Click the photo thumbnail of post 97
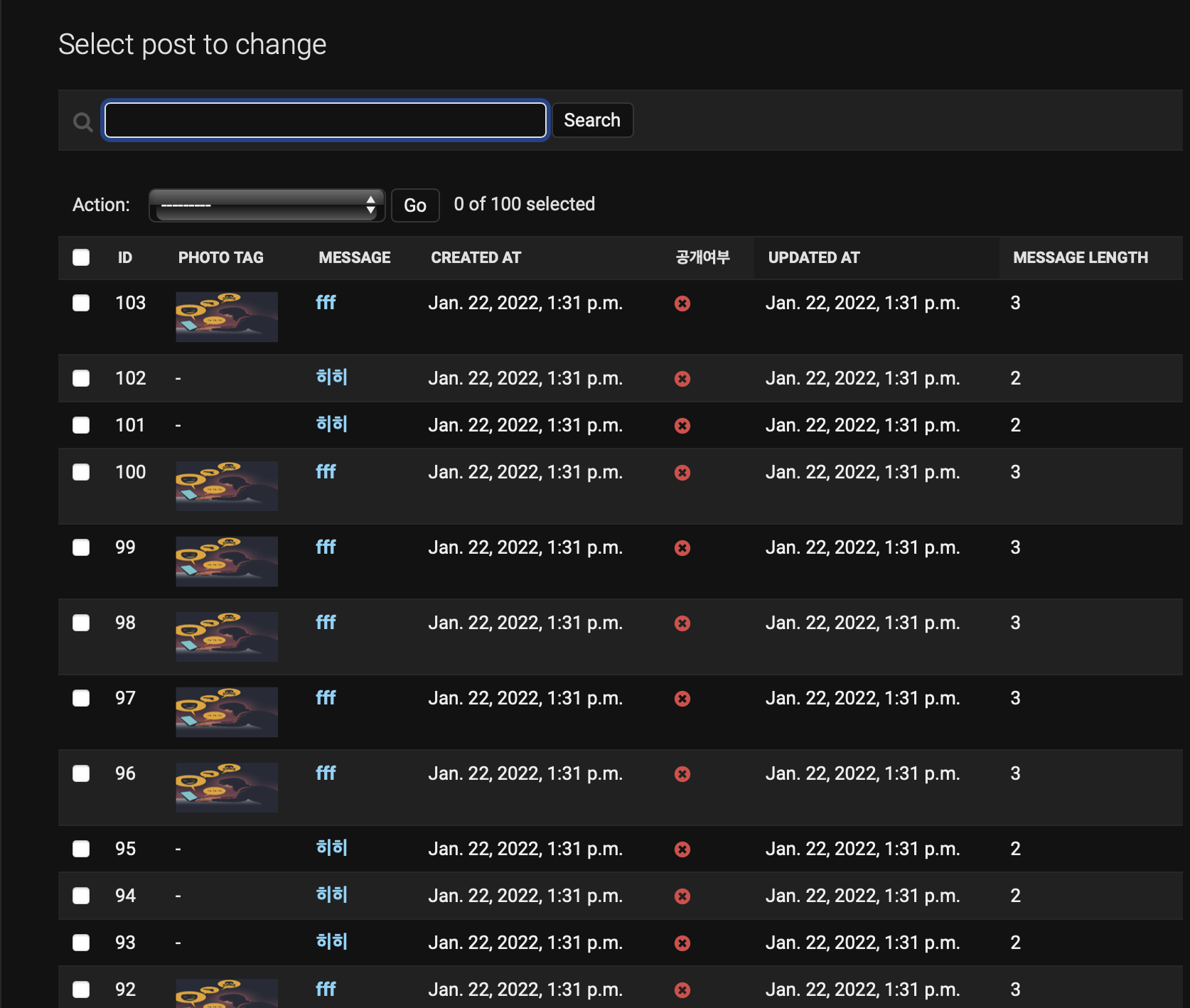 (227, 712)
